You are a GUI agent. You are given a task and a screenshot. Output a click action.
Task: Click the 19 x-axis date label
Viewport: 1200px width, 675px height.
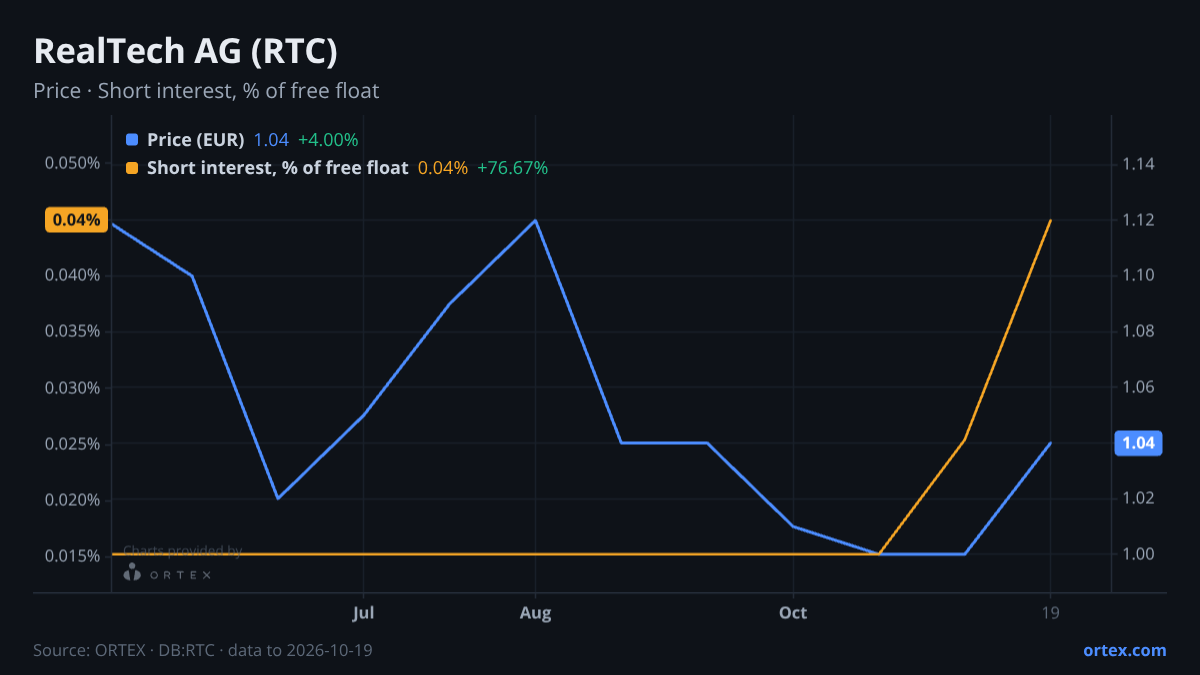[x=1050, y=612]
